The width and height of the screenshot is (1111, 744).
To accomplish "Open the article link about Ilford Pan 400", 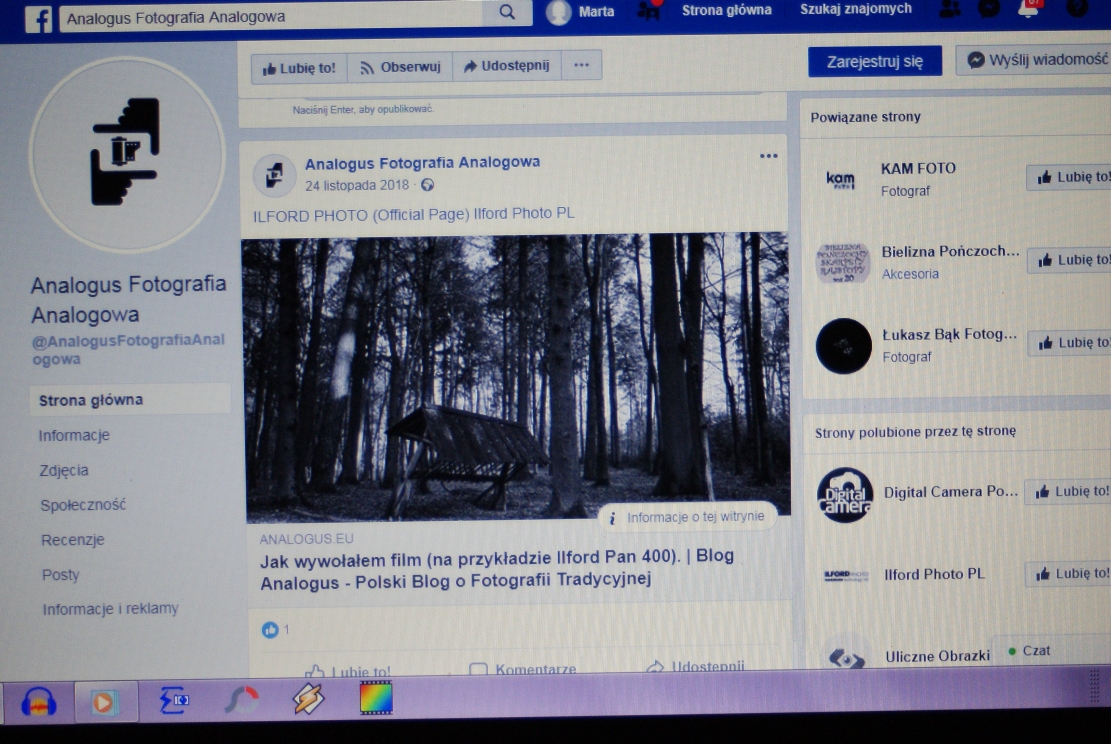I will tap(497, 568).
